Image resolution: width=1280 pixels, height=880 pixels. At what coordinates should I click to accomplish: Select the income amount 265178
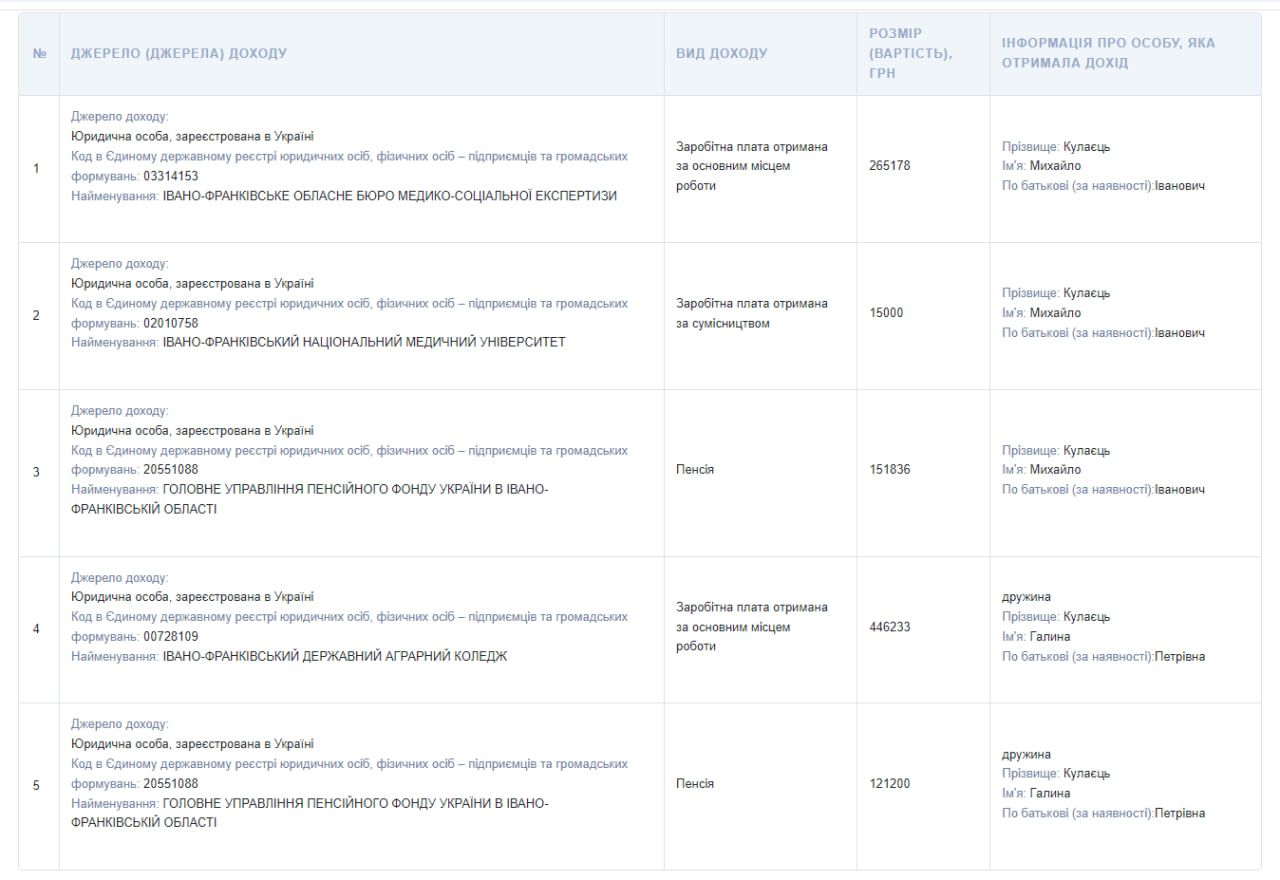click(x=890, y=167)
